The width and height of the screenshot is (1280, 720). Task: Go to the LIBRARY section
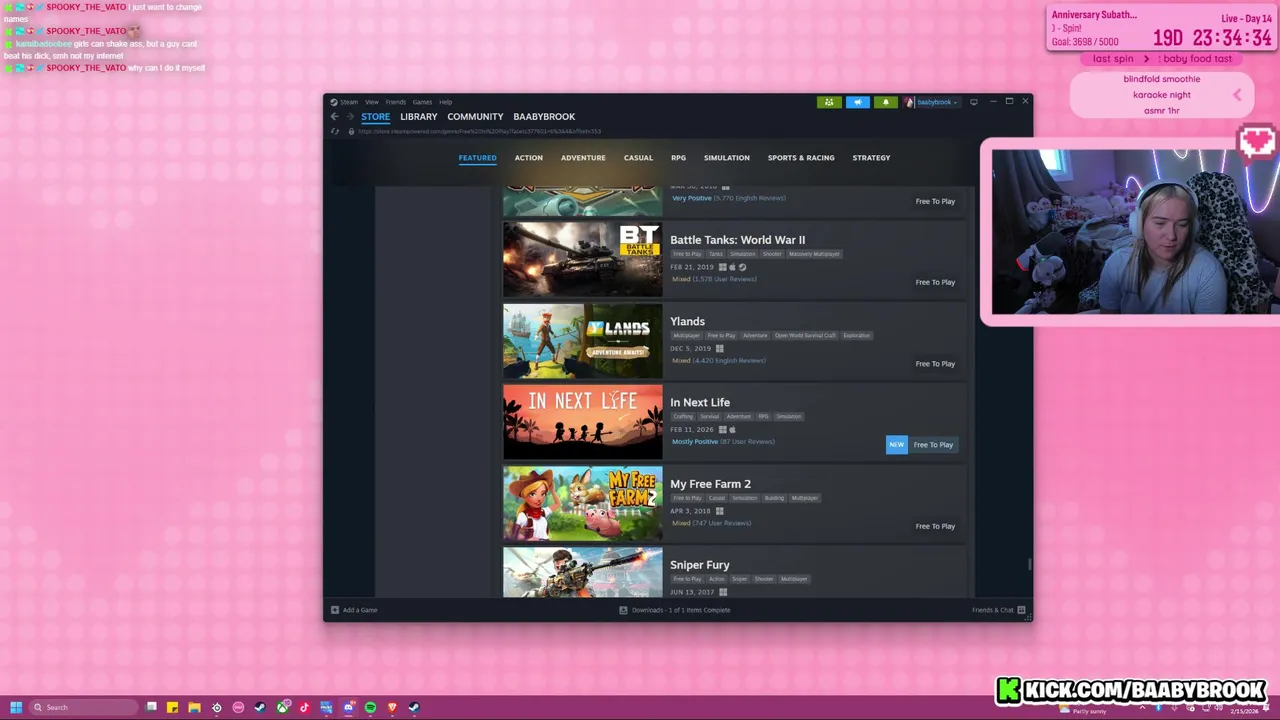[x=418, y=117]
